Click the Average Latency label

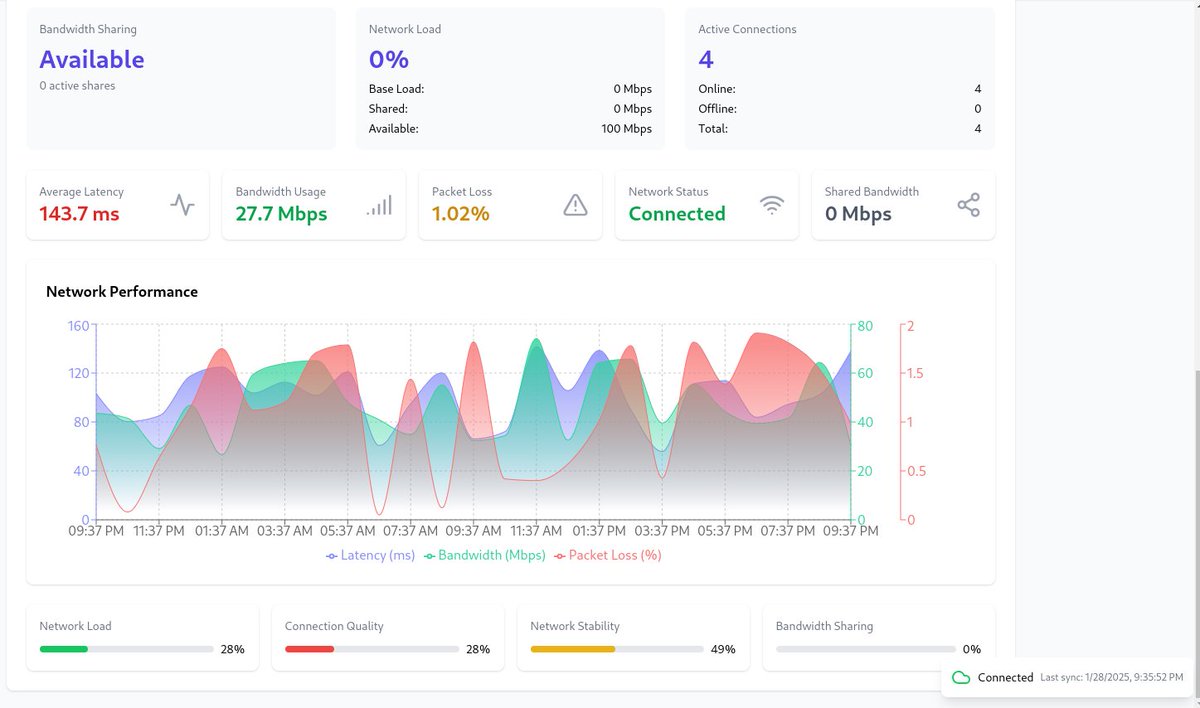pos(82,192)
